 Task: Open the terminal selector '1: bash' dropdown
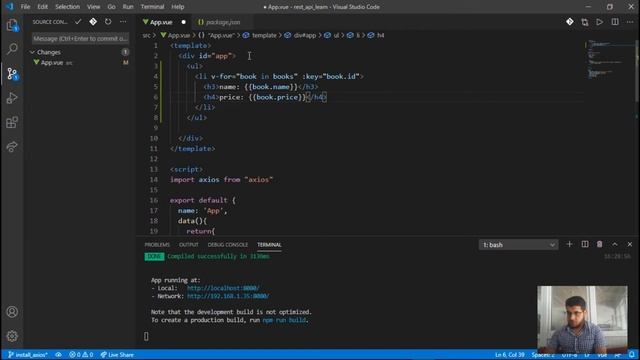click(518, 245)
